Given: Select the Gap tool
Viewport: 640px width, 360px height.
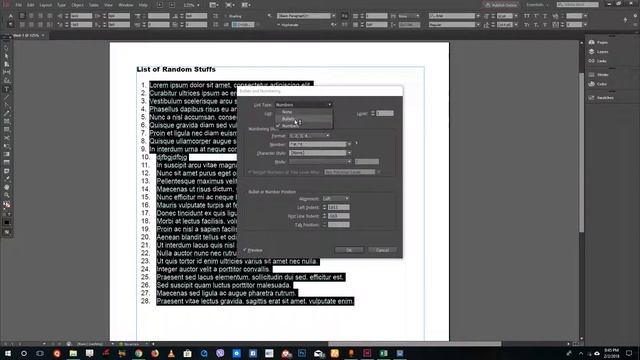Looking at the screenshot, I should tap(7, 72).
